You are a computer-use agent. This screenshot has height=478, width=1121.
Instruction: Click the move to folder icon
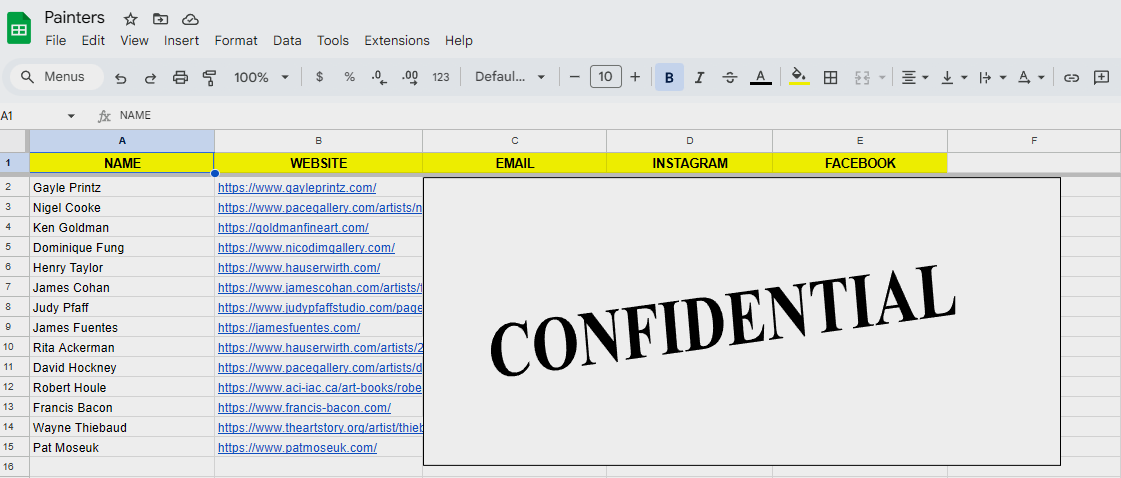160,19
